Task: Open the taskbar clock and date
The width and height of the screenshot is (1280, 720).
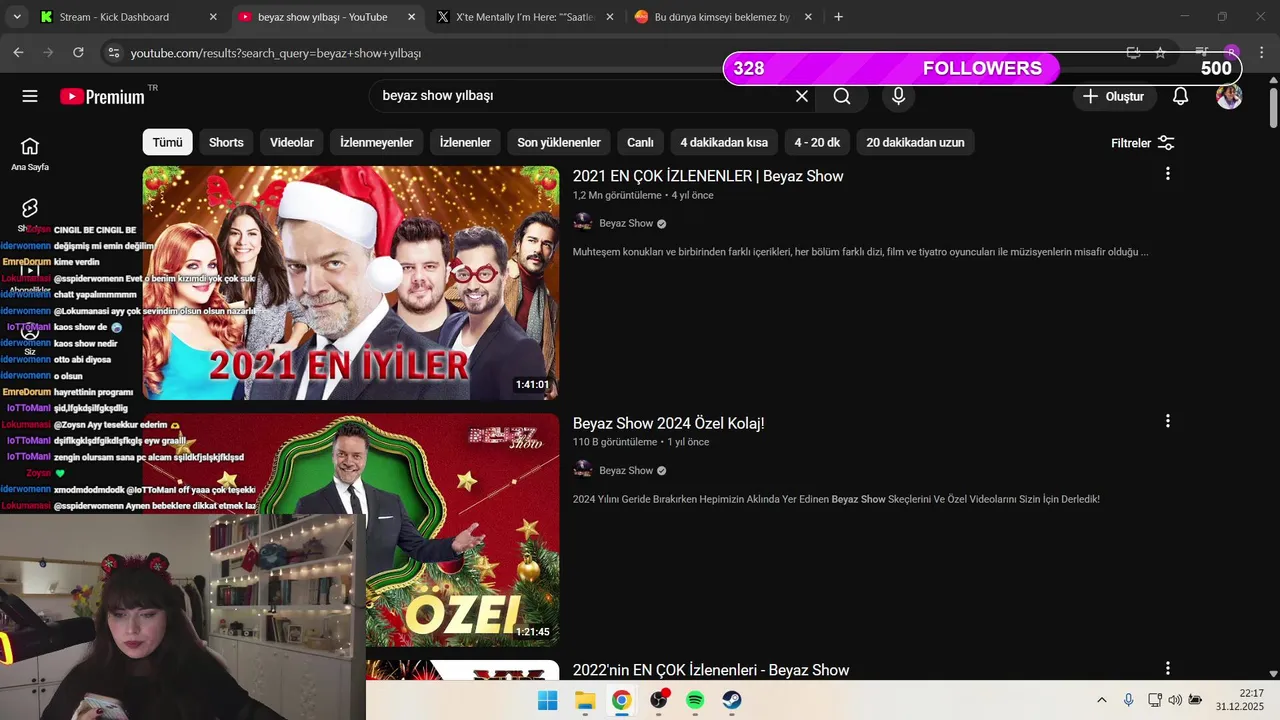Action: [x=1240, y=700]
